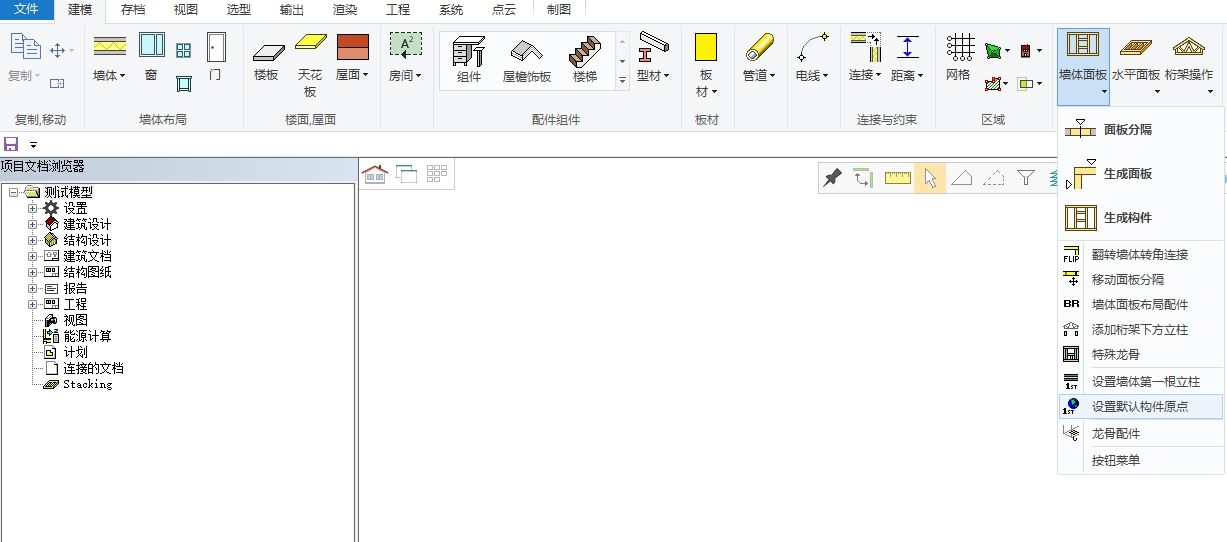The width and height of the screenshot is (1227, 542).
Task: Select the 屋面 roof tool icon
Action: click(352, 46)
